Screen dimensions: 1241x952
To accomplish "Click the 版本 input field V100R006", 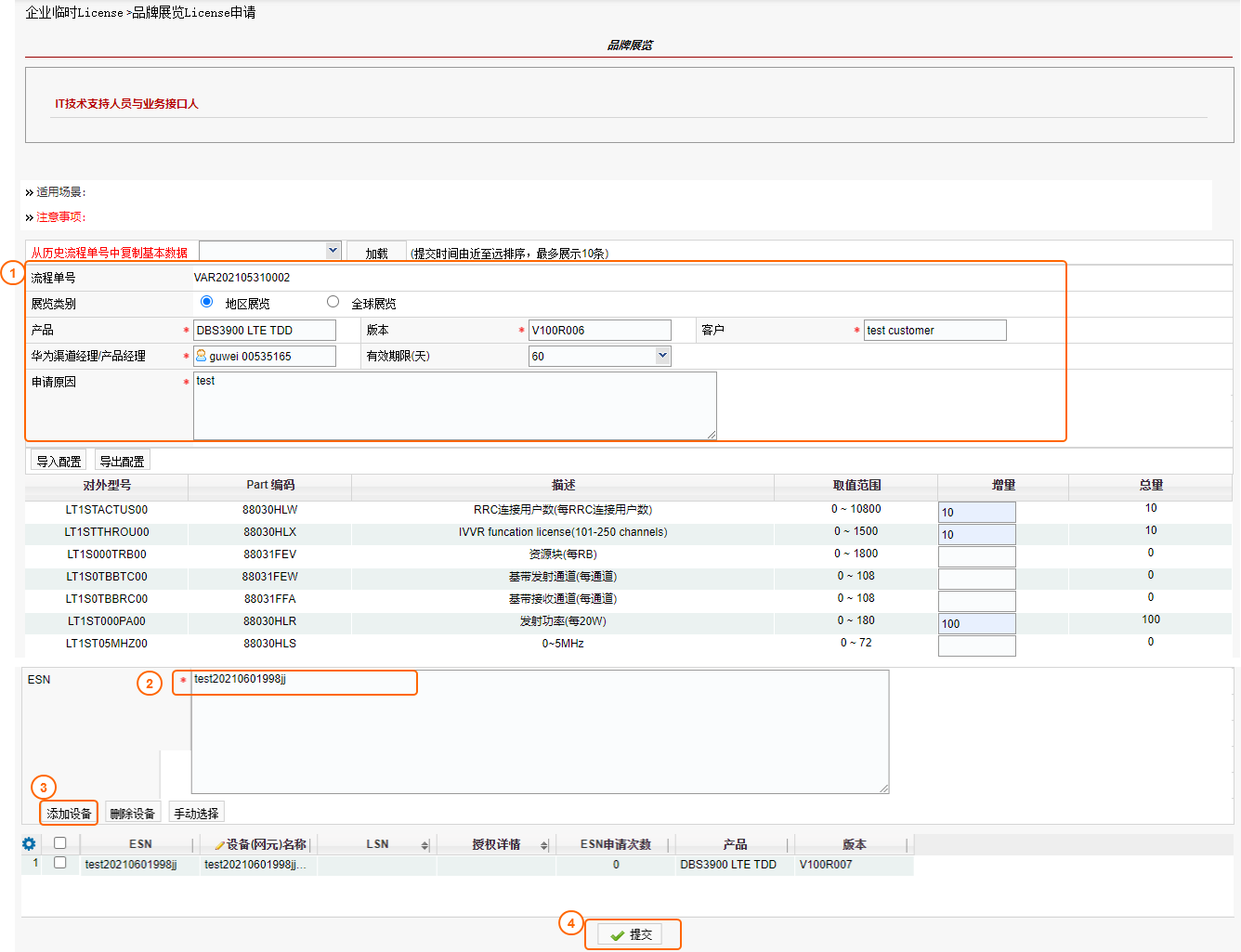I will pos(600,330).
